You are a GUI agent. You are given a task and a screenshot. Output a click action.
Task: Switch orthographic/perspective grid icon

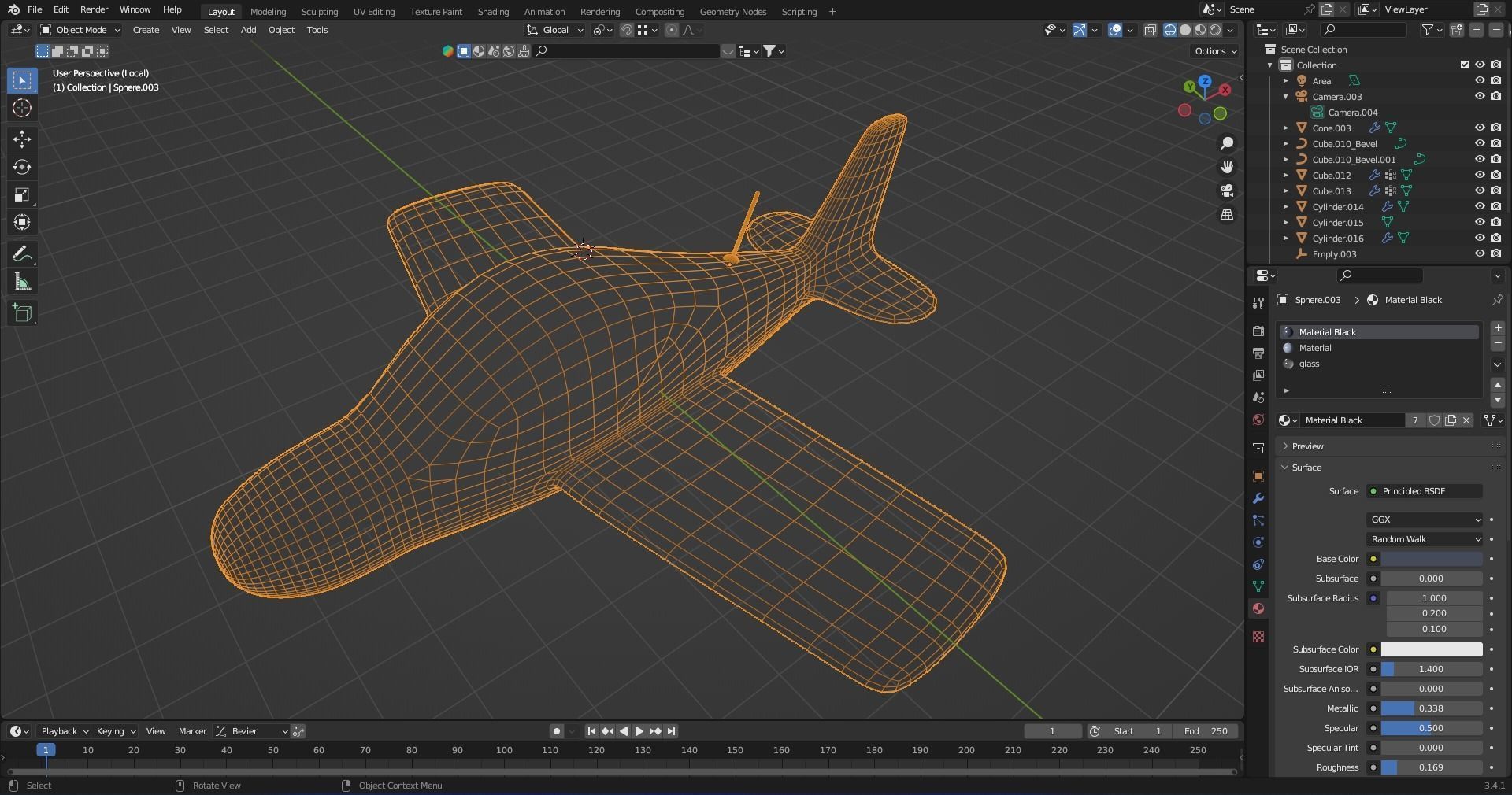(1227, 215)
